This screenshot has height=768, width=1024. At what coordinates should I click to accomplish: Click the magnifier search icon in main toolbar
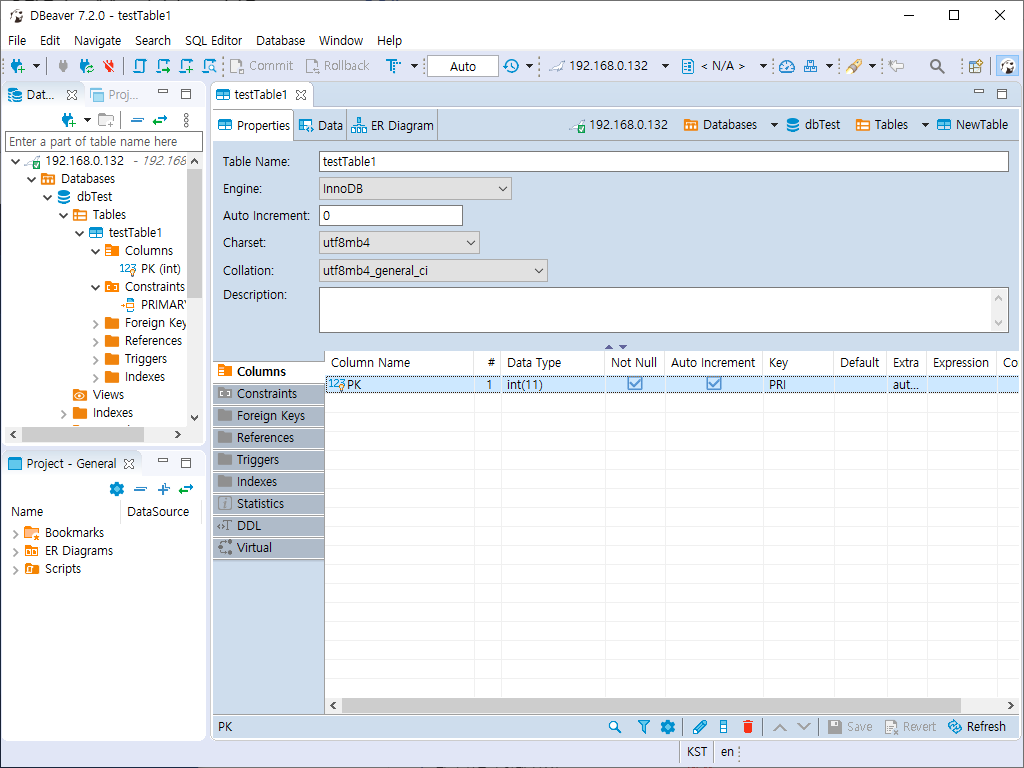937,66
